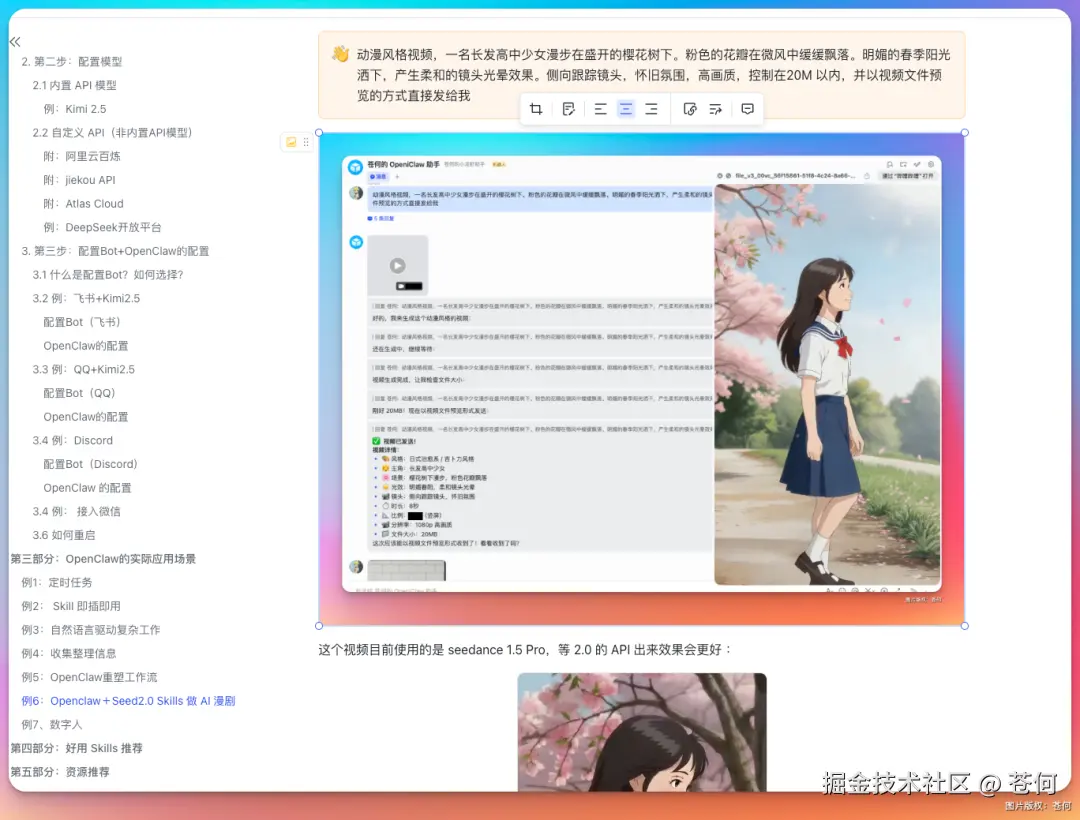Click the green image badge beside the screenshot
The width and height of the screenshot is (1080, 820).
click(x=292, y=143)
